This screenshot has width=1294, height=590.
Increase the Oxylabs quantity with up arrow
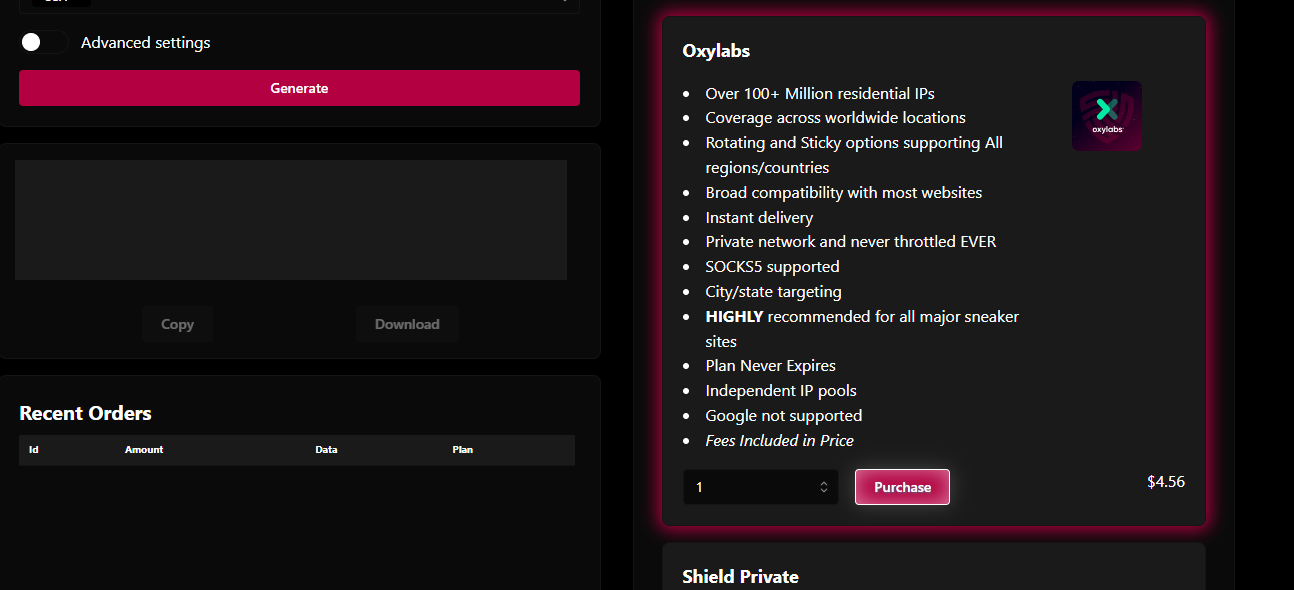(824, 483)
